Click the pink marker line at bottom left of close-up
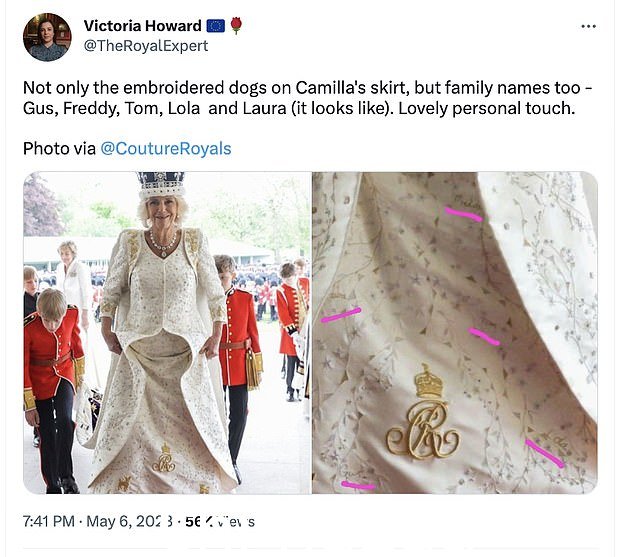Screen dimensions: 634x557 pyautogui.click(x=358, y=485)
